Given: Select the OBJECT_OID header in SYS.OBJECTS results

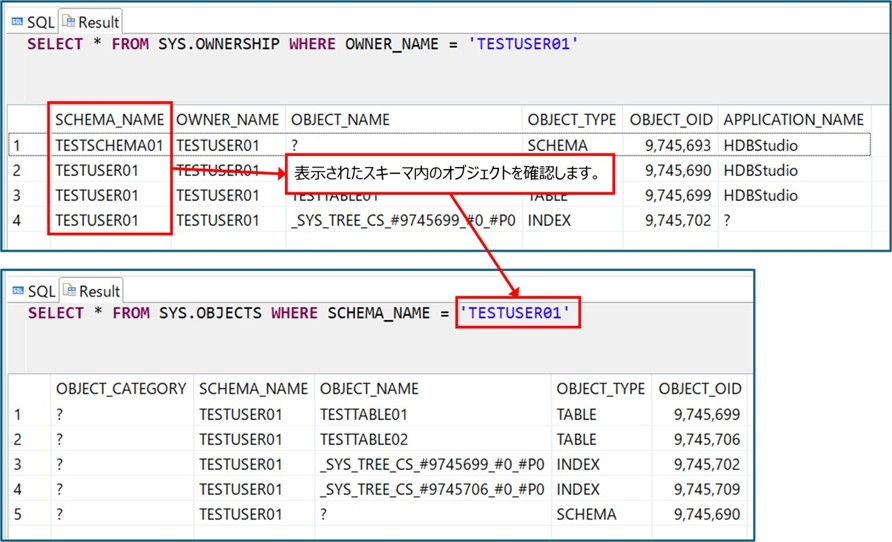Looking at the screenshot, I should tap(700, 388).
